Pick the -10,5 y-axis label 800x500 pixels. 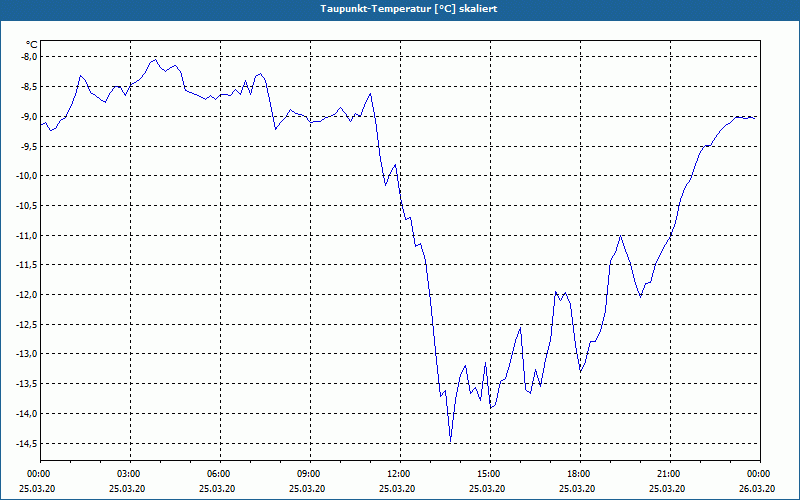27,206
